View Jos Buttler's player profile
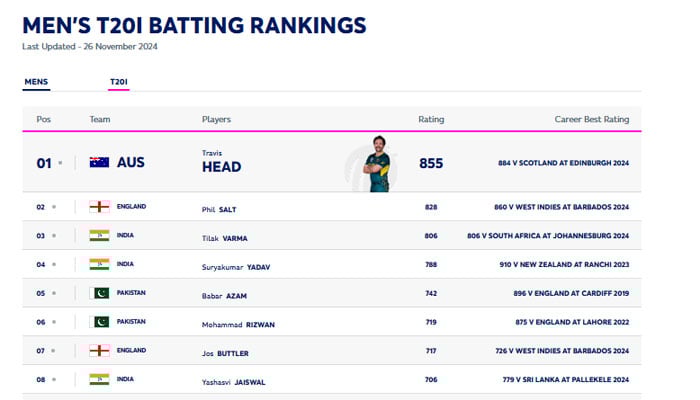This screenshot has width=700, height=400. [x=227, y=353]
